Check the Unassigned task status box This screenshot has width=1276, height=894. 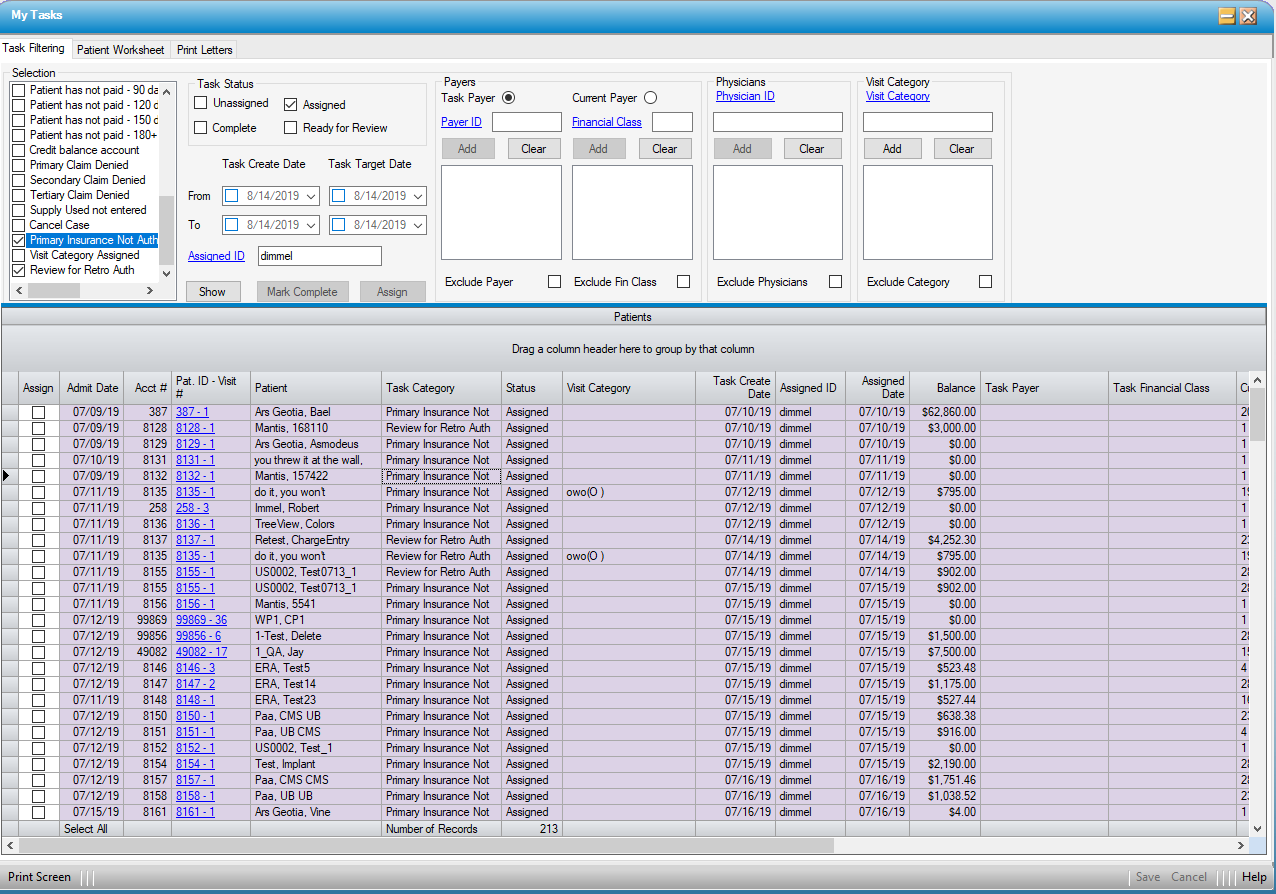[201, 103]
